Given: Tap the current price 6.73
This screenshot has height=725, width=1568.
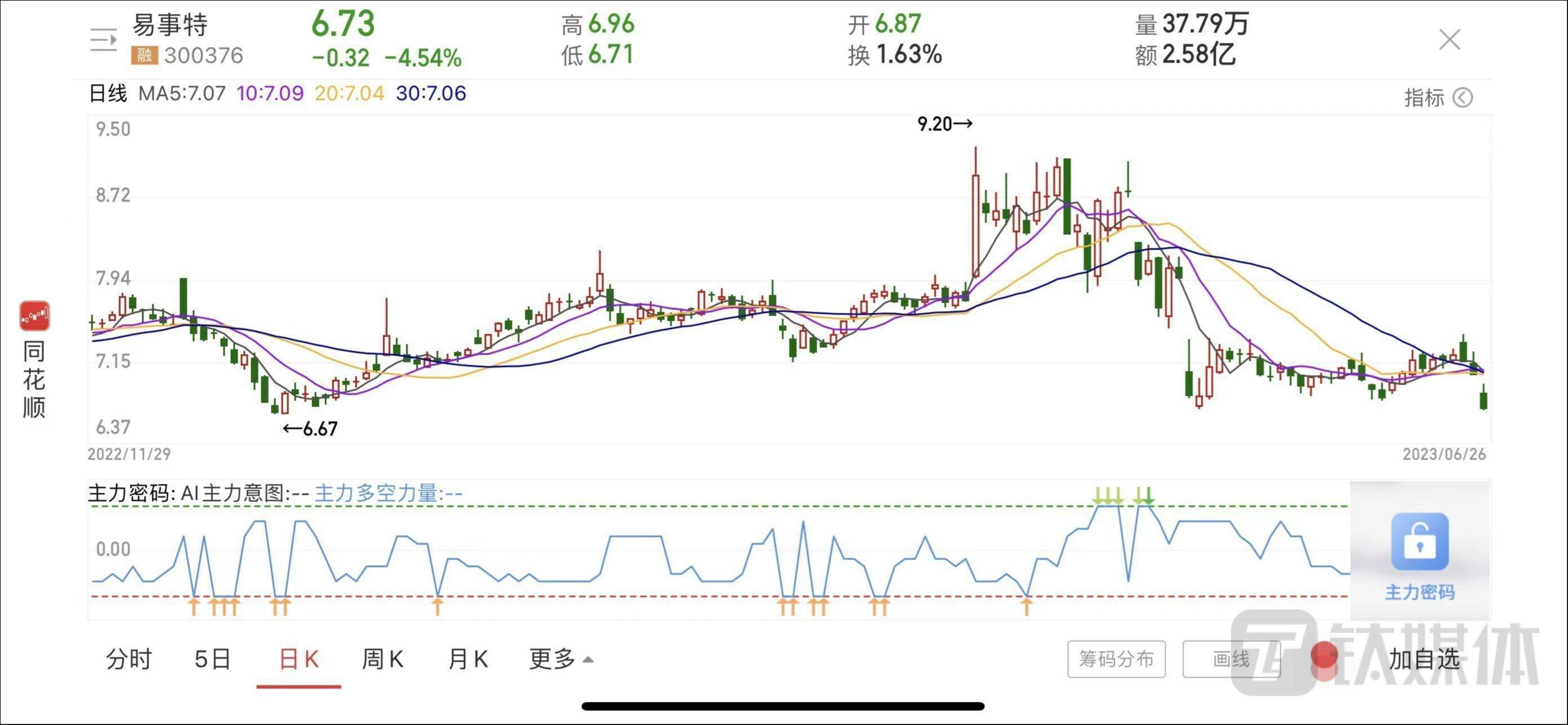Looking at the screenshot, I should (x=343, y=24).
